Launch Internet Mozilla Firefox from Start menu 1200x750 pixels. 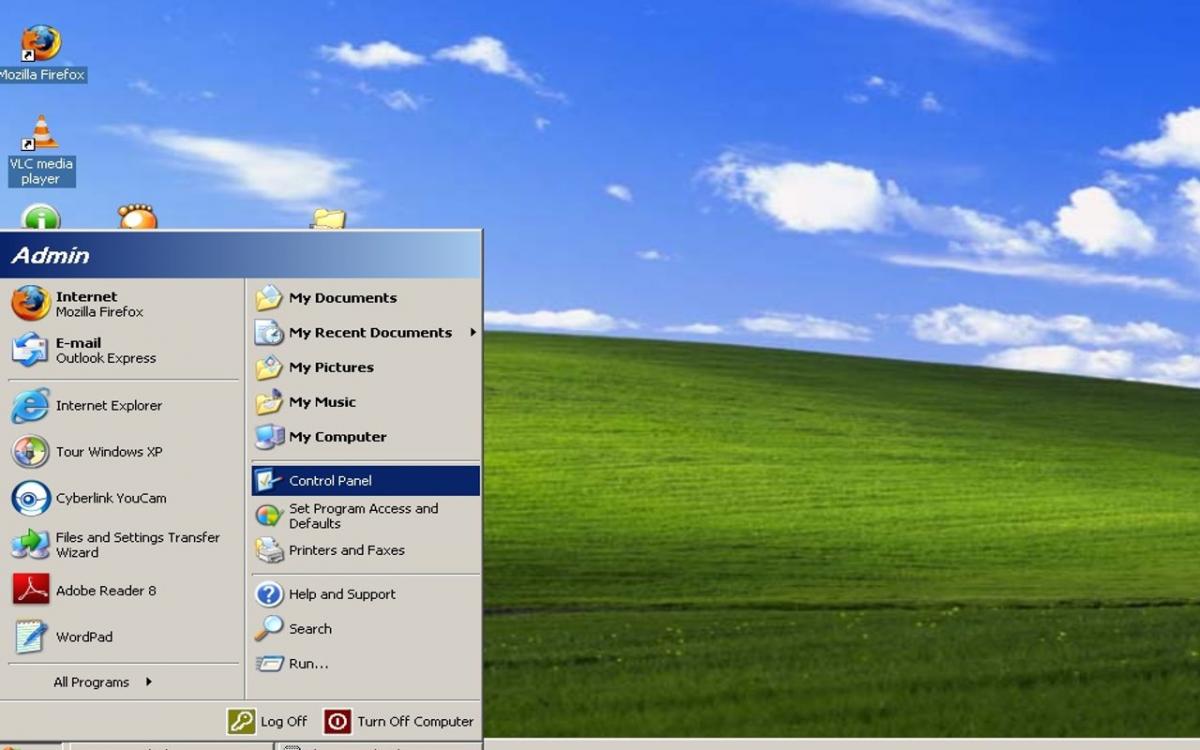(124, 304)
